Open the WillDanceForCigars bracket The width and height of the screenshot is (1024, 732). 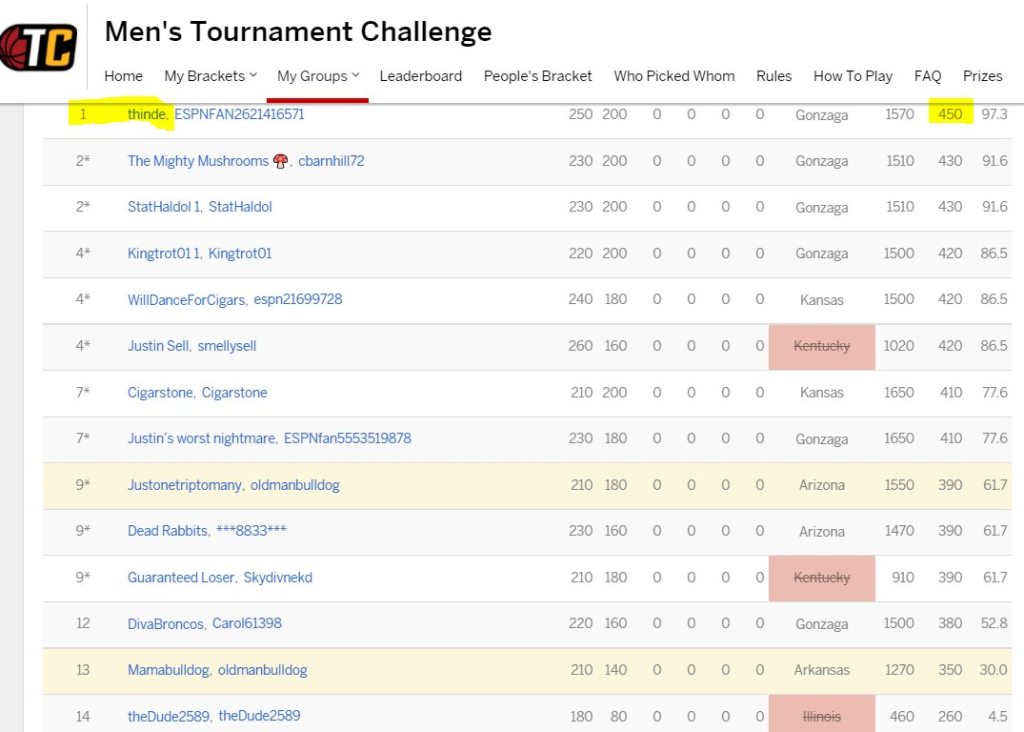click(186, 300)
